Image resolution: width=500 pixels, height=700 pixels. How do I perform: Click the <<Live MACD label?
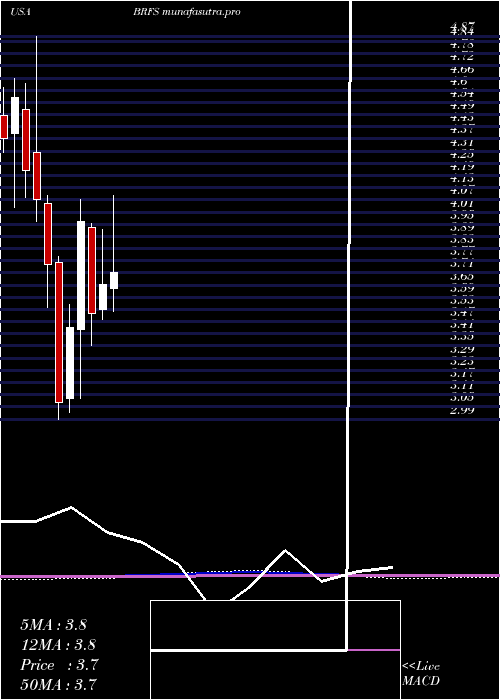pos(421,674)
